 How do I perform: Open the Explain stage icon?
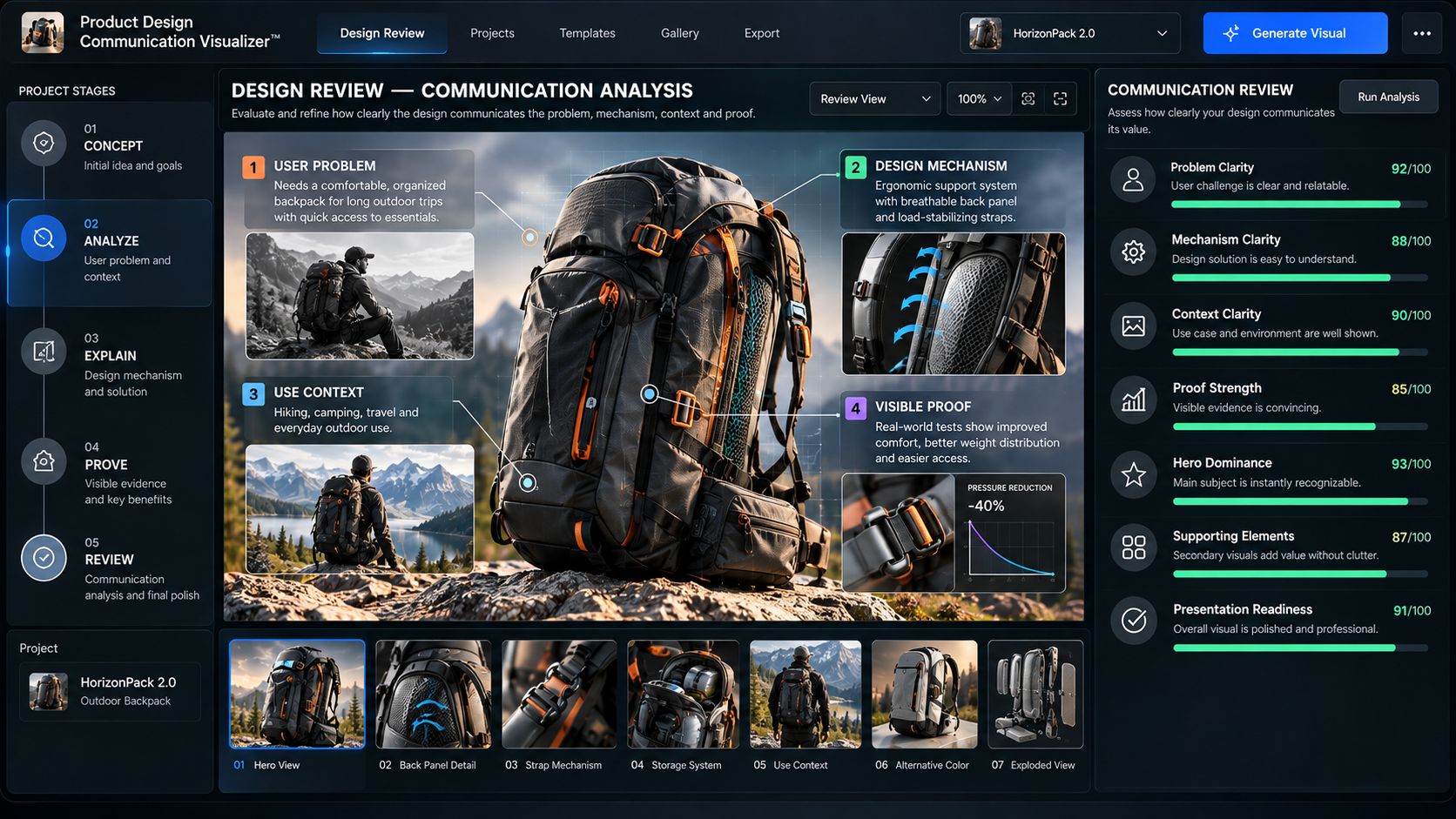(x=44, y=352)
